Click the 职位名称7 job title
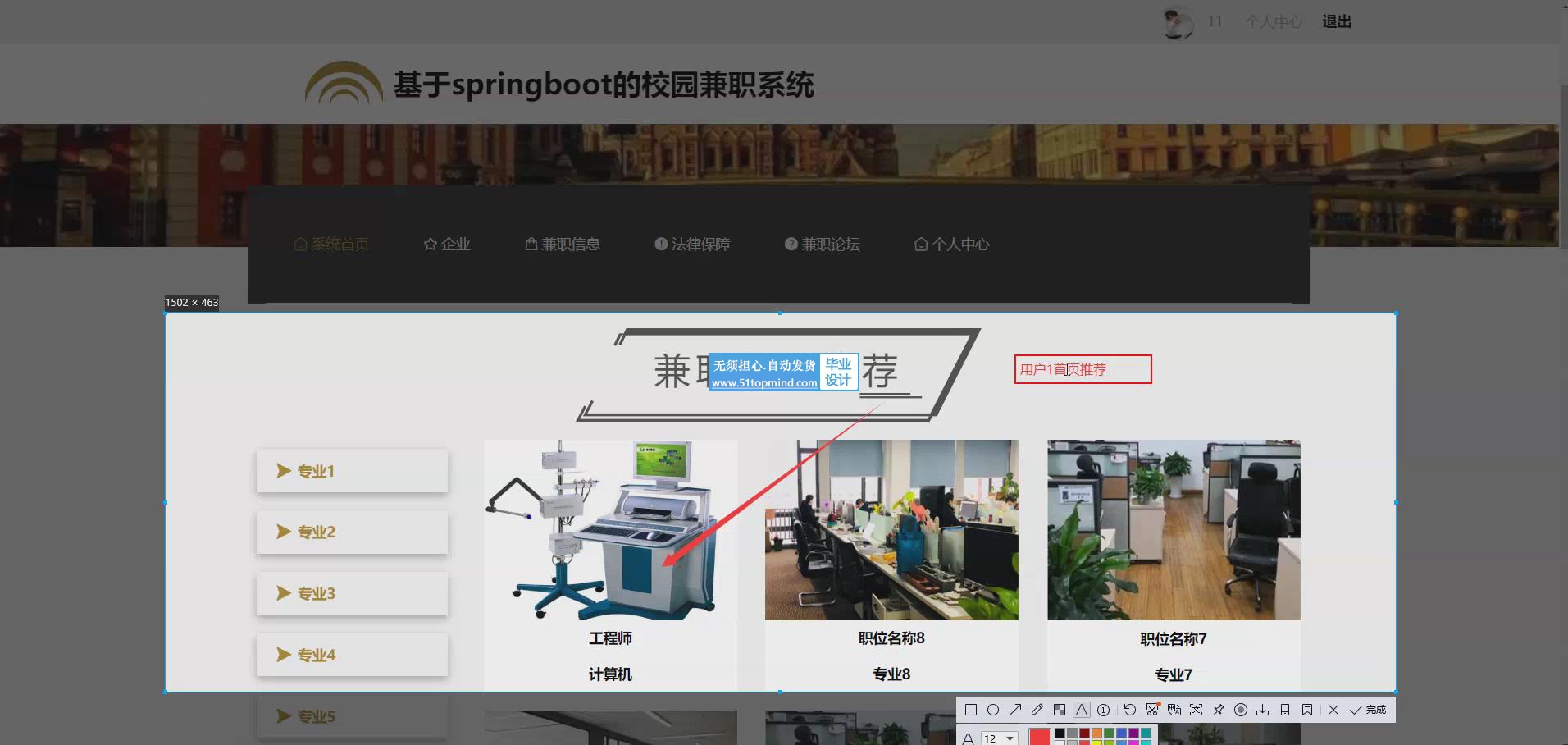Image resolution: width=1568 pixels, height=745 pixels. [x=1174, y=639]
